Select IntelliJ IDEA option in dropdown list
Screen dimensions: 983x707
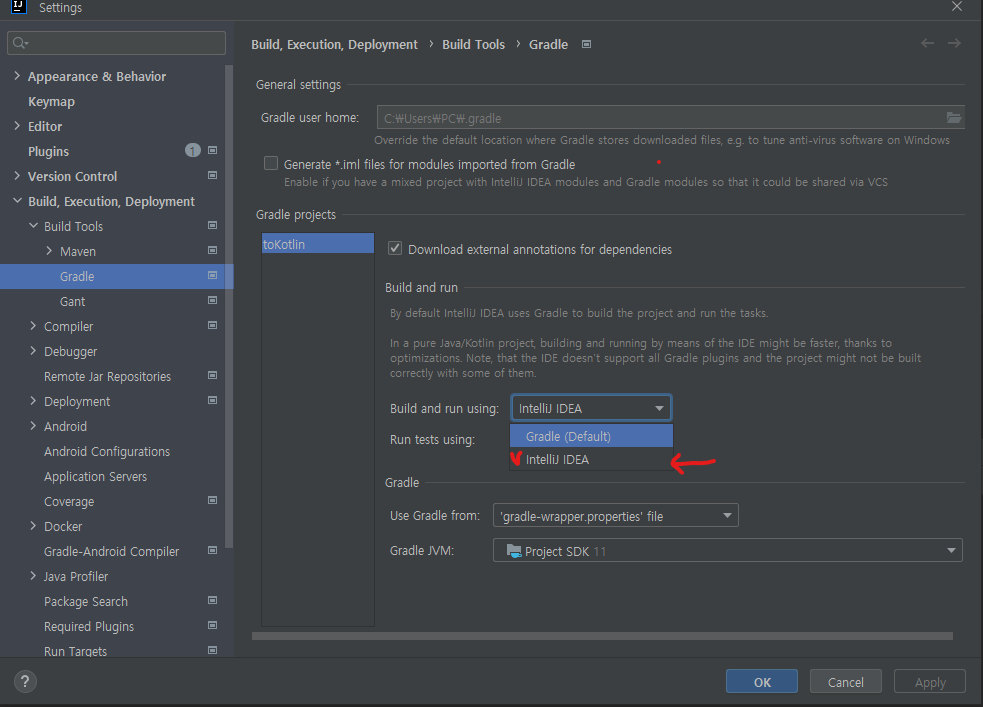[x=591, y=459]
